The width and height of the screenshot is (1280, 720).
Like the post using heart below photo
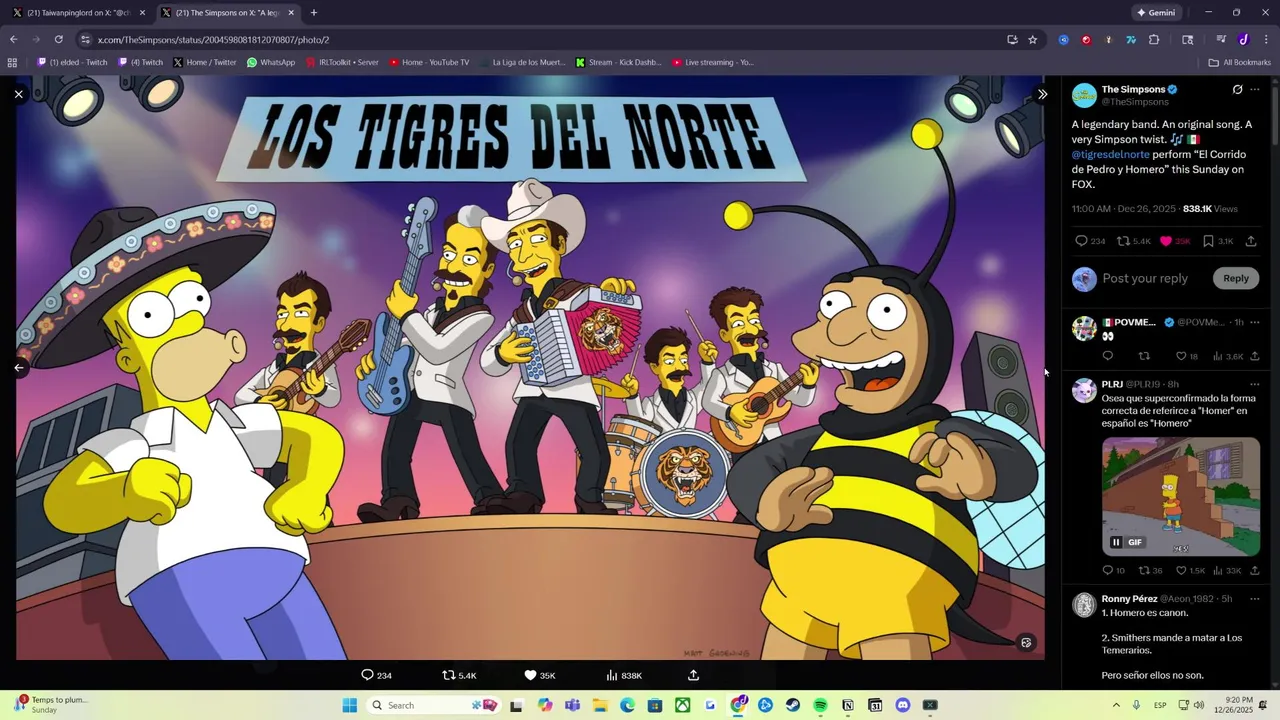click(531, 675)
